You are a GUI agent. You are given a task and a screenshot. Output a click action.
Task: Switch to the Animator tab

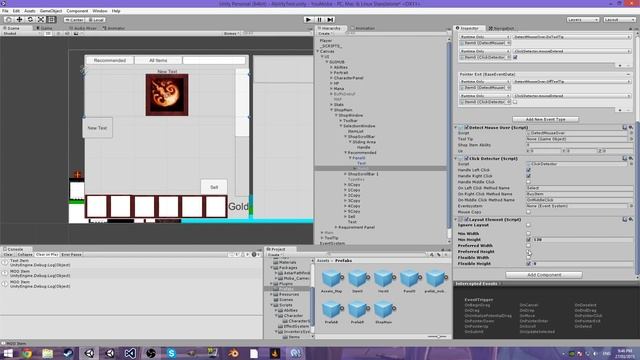pos(114,28)
